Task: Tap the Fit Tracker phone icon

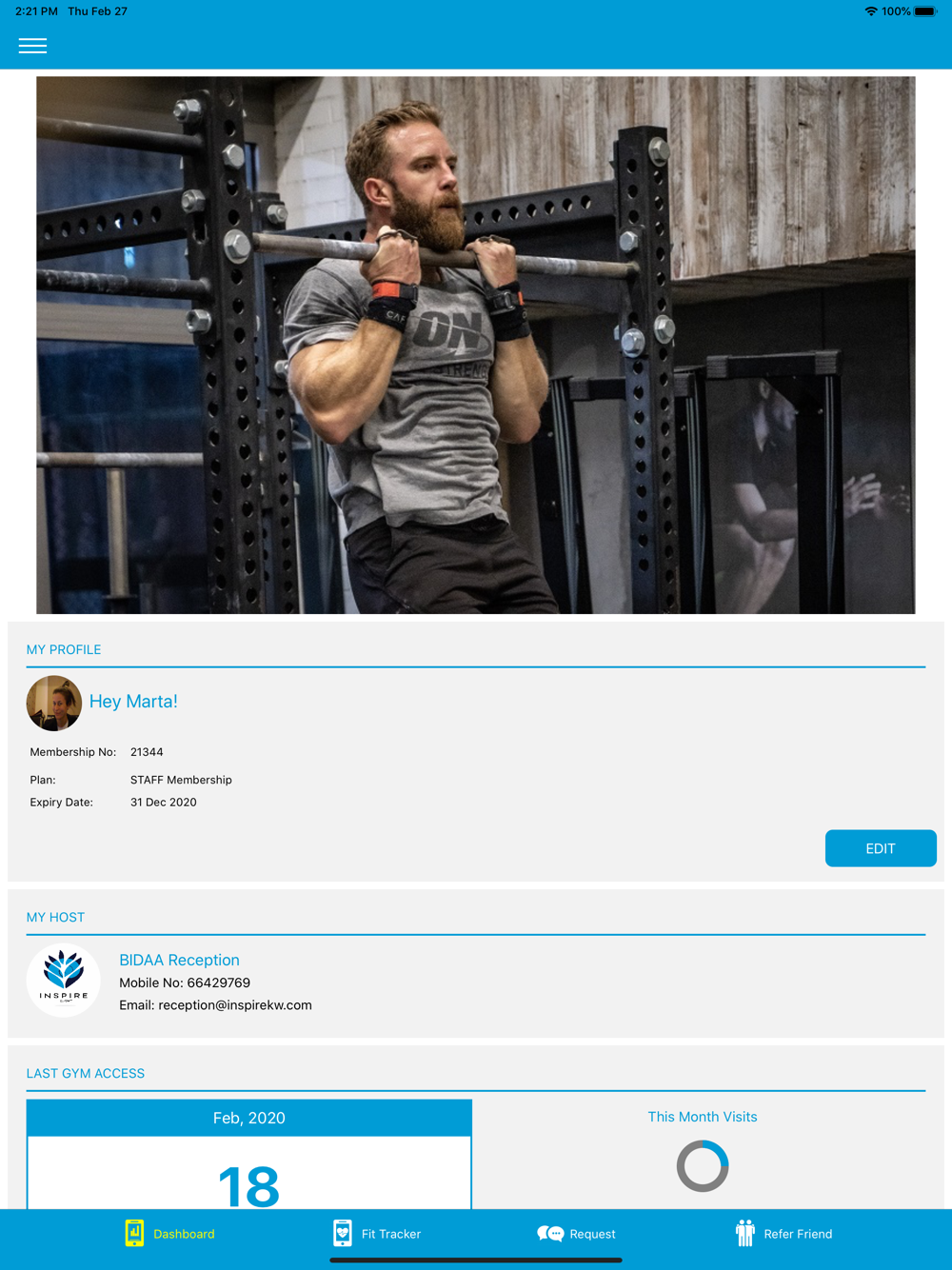Action: [x=342, y=1233]
